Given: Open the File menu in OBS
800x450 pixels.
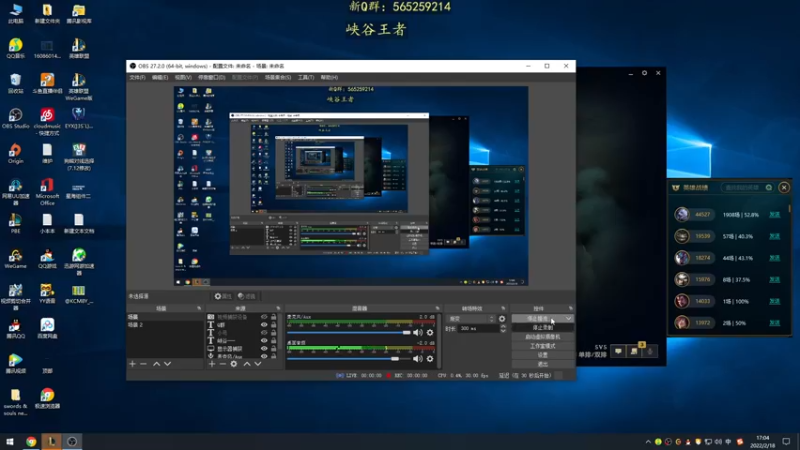Looking at the screenshot, I should point(137,78).
